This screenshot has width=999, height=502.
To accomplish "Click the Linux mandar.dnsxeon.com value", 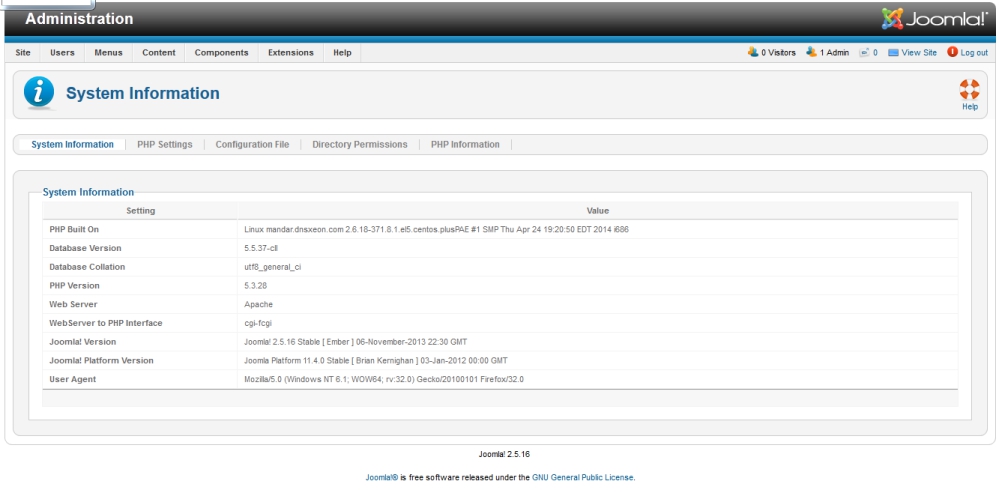I will (436, 229).
